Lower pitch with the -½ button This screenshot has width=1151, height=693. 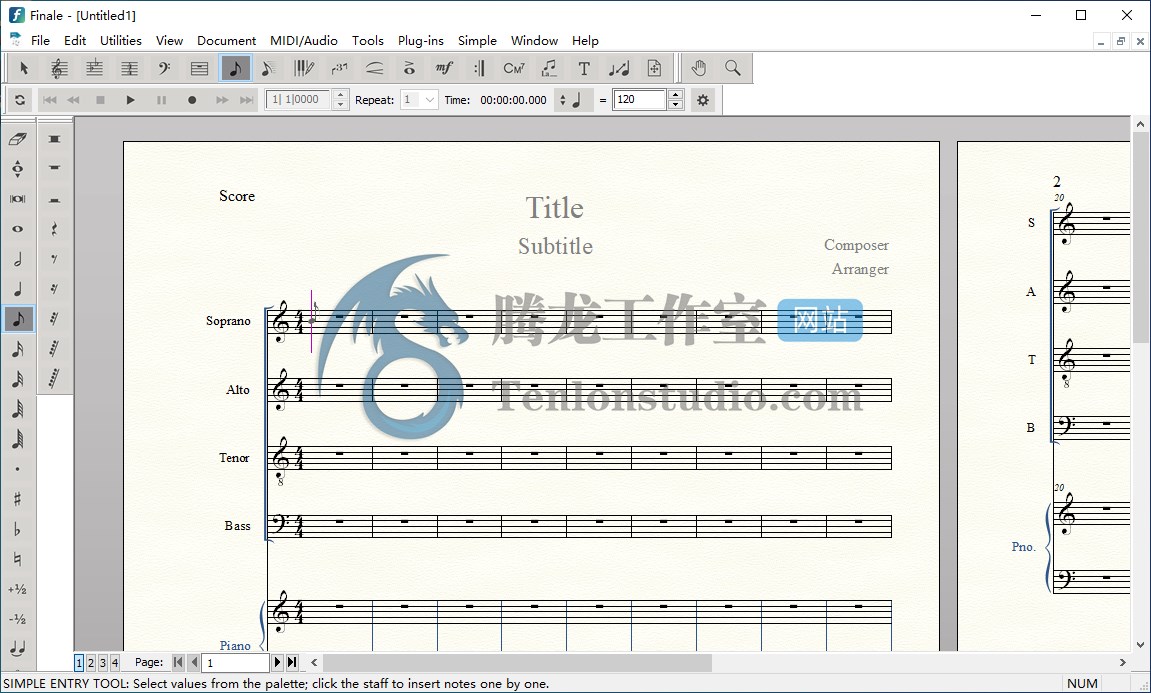point(18,620)
